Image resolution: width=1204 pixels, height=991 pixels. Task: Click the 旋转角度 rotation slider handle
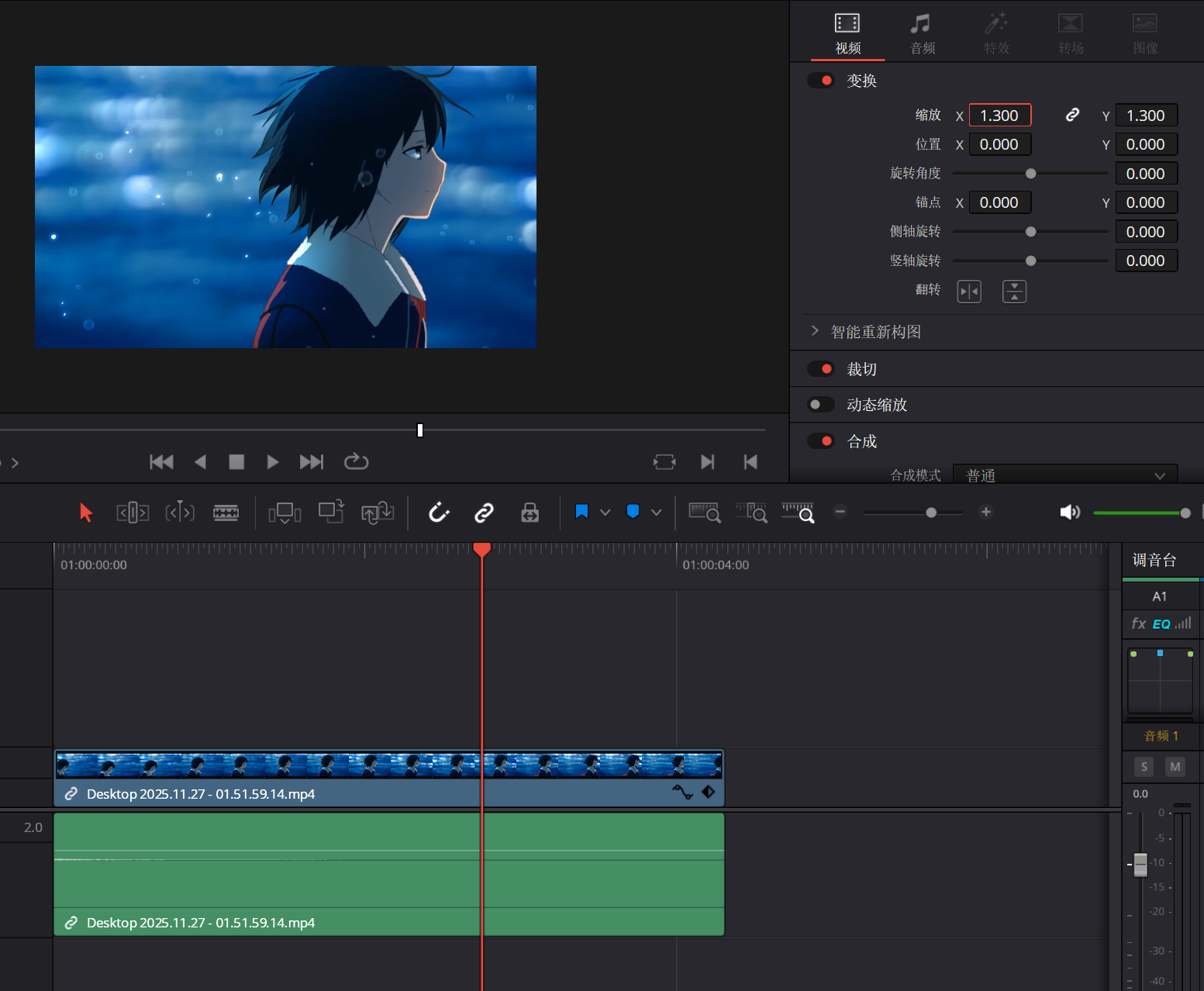(x=1030, y=174)
